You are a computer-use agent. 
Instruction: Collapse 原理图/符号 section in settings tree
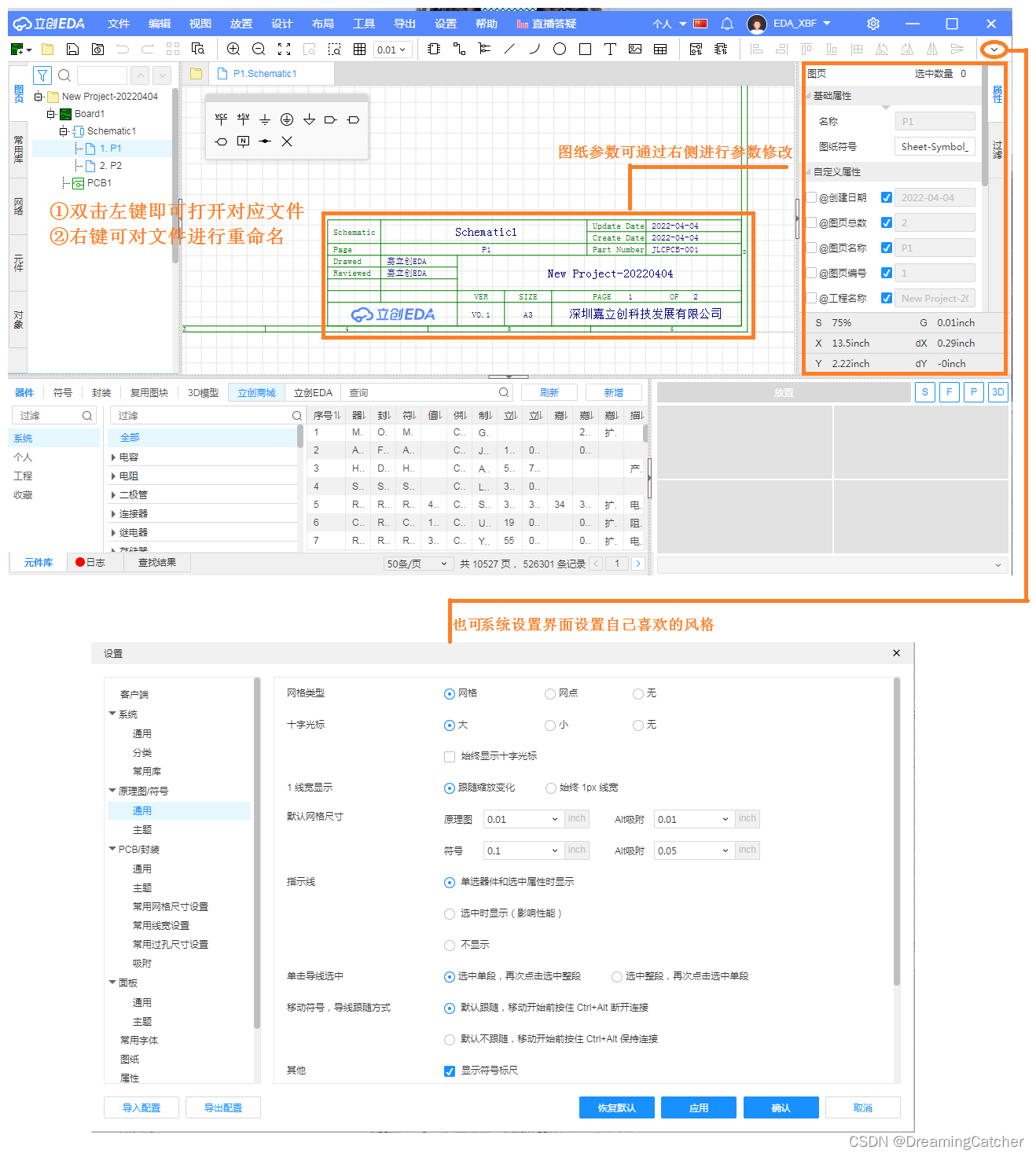click(112, 791)
